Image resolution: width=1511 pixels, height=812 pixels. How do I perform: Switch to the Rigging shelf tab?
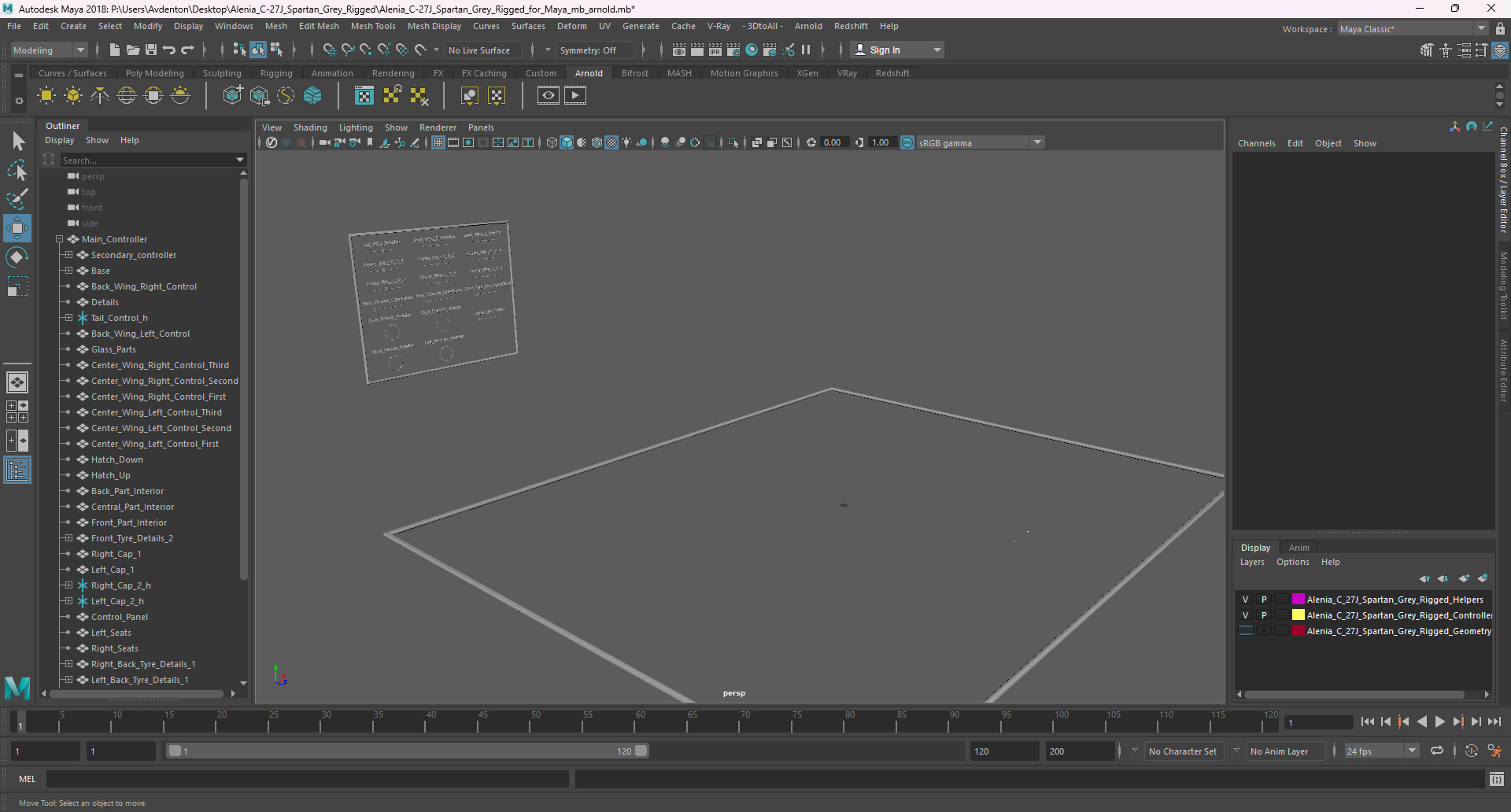point(276,73)
